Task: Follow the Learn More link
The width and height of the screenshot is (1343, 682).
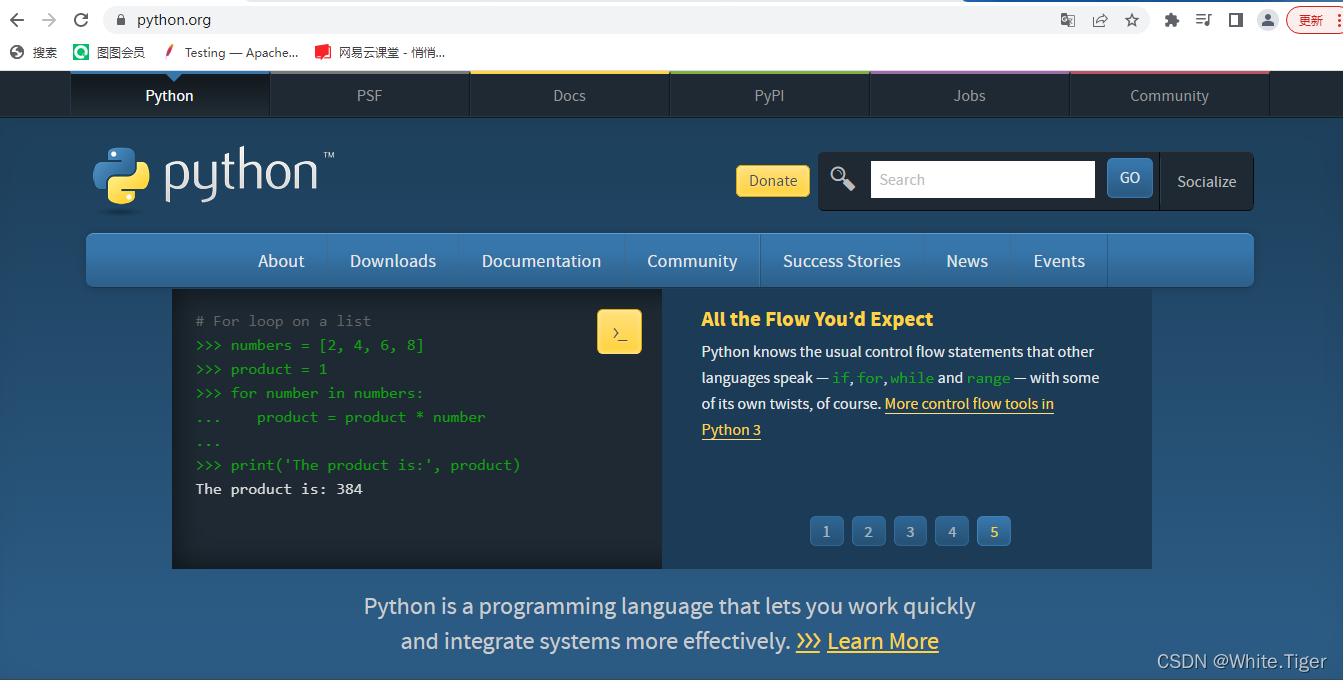Action: pos(883,642)
